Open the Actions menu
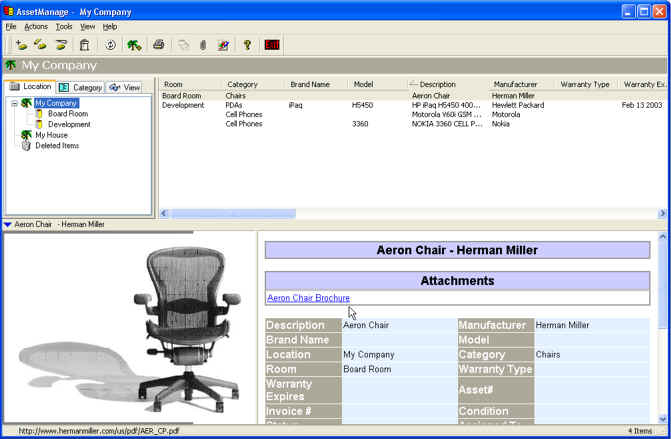Screen dimensions: 671x439 click(36, 27)
